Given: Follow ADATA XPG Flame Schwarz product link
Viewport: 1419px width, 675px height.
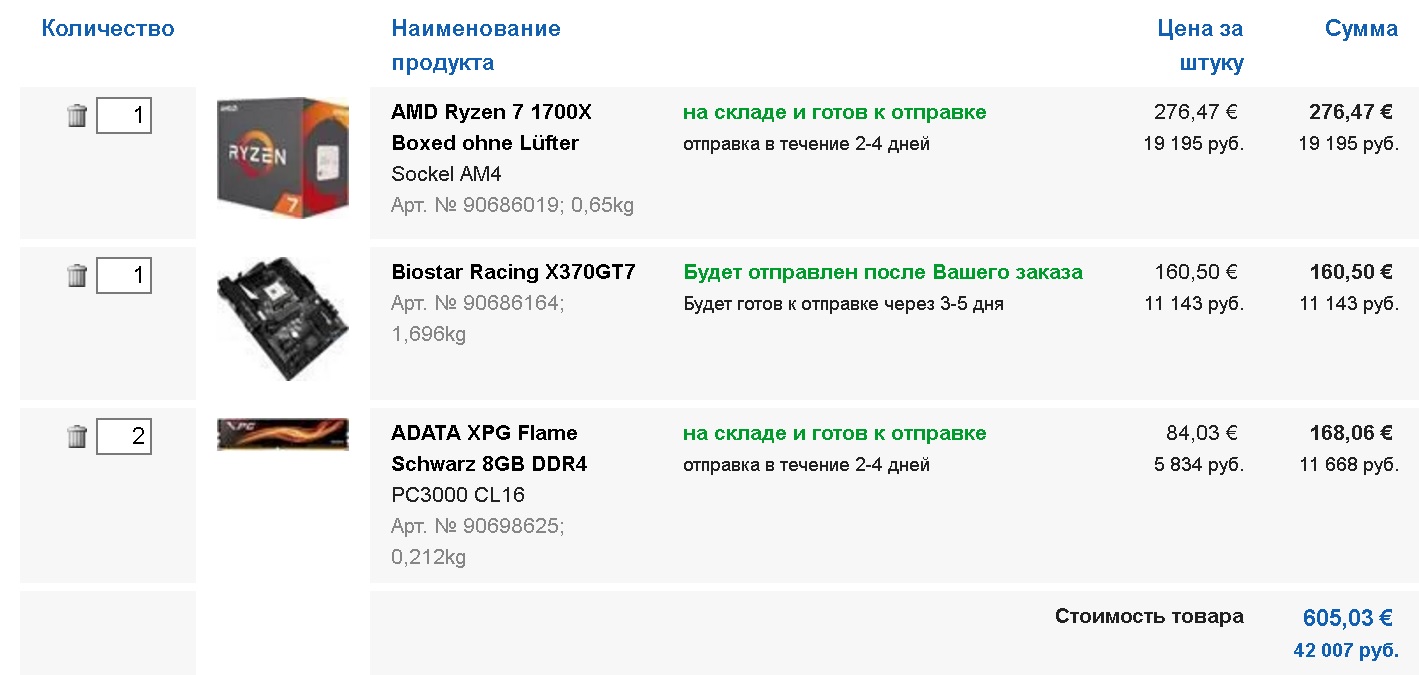Looking at the screenshot, I should click(489, 448).
